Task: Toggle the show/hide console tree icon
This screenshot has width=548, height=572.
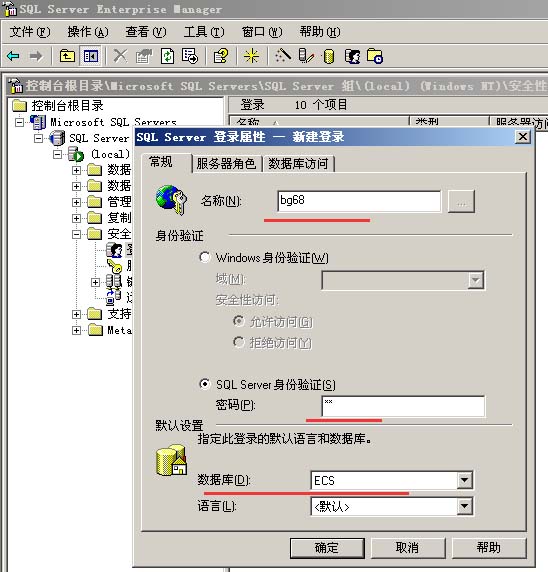Action: click(x=90, y=56)
